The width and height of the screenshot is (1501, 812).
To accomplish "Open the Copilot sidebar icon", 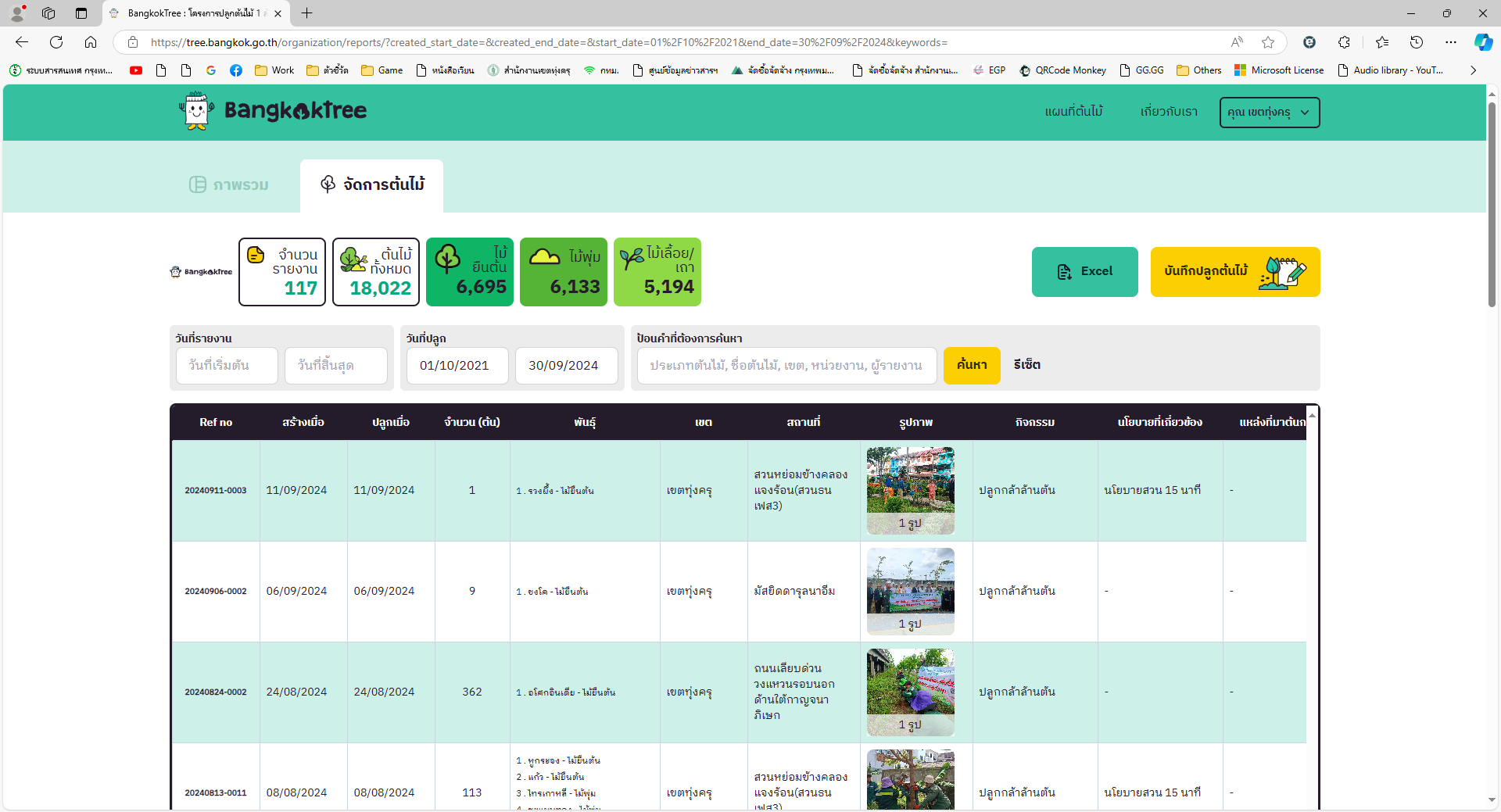I will [x=1482, y=42].
